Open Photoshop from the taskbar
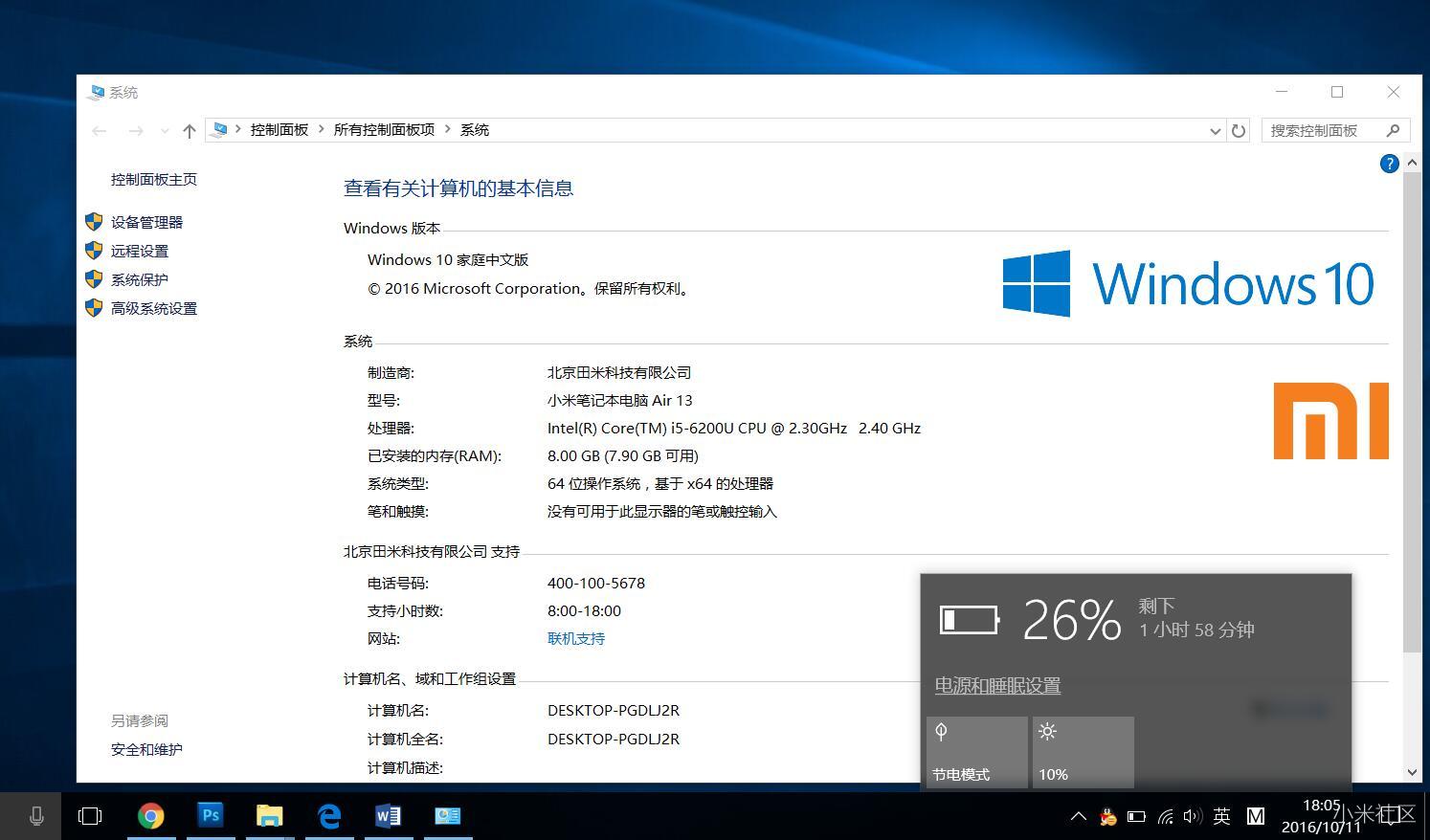 tap(211, 816)
